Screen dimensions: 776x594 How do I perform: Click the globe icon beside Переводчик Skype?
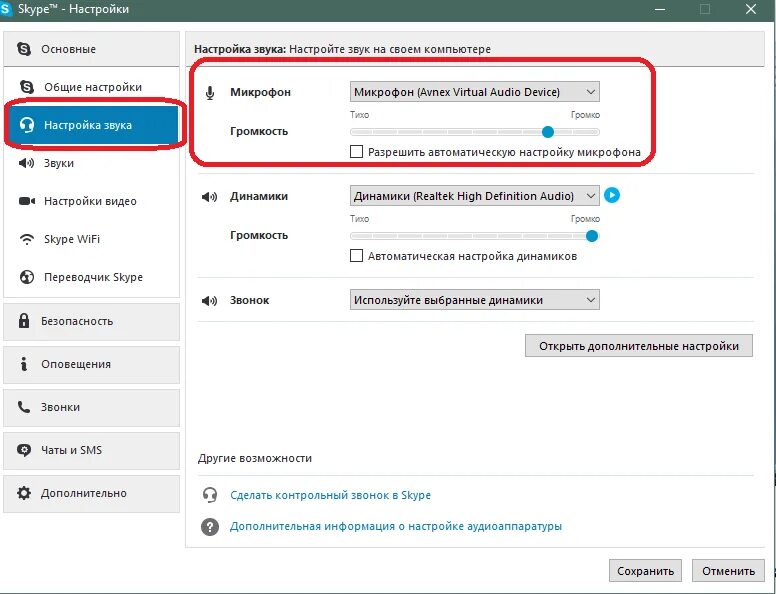(x=27, y=277)
